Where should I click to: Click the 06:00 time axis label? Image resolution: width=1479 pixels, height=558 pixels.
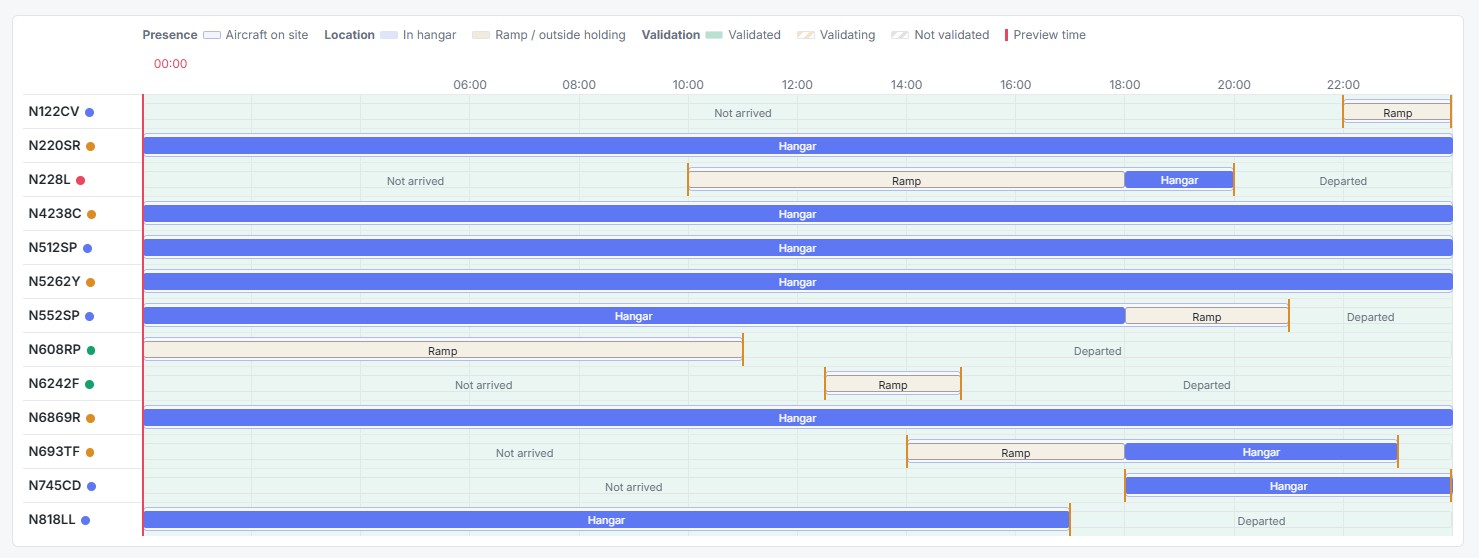(x=470, y=85)
